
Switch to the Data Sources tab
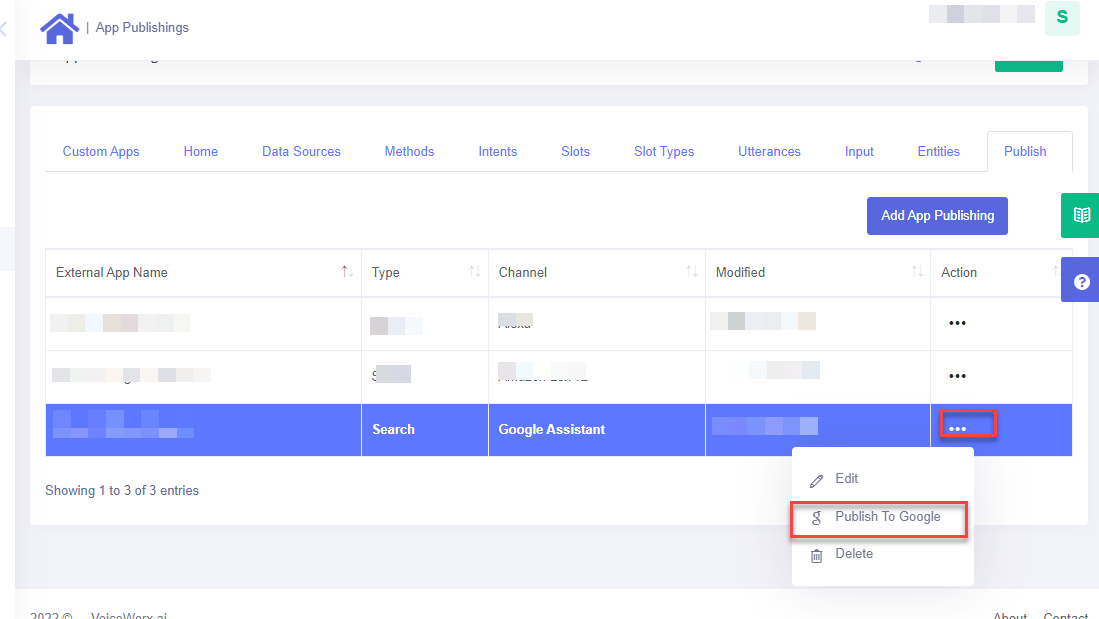(301, 152)
